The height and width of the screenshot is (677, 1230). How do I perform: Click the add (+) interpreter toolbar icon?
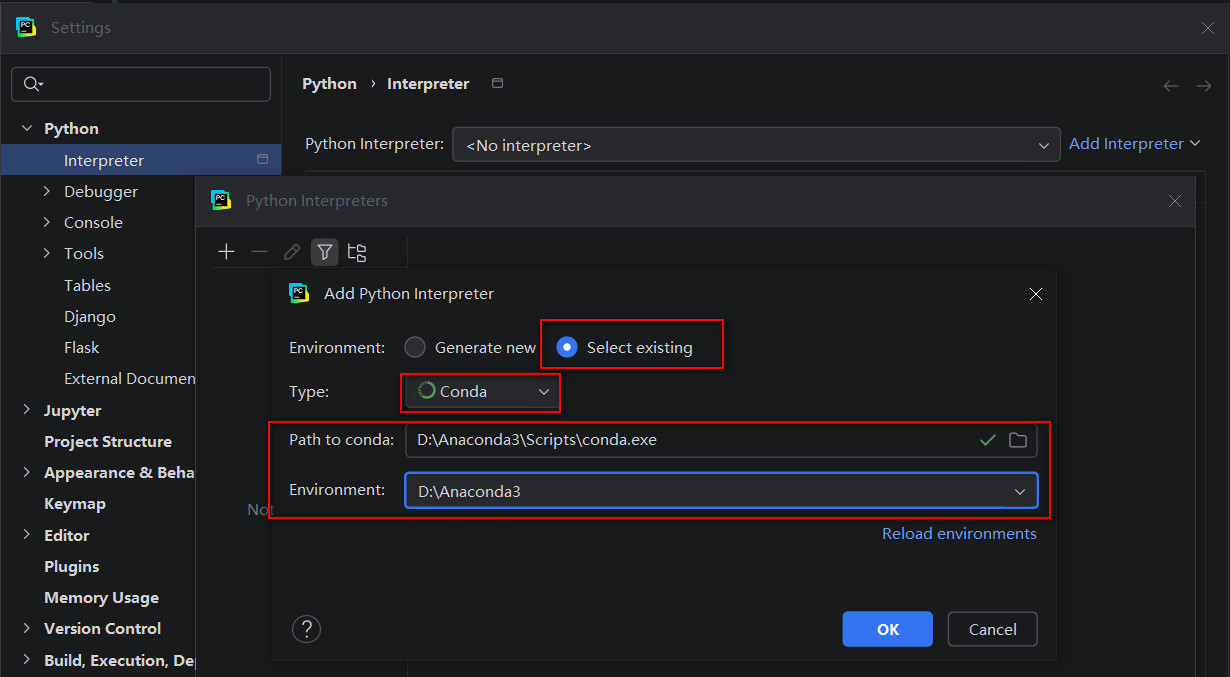click(227, 252)
